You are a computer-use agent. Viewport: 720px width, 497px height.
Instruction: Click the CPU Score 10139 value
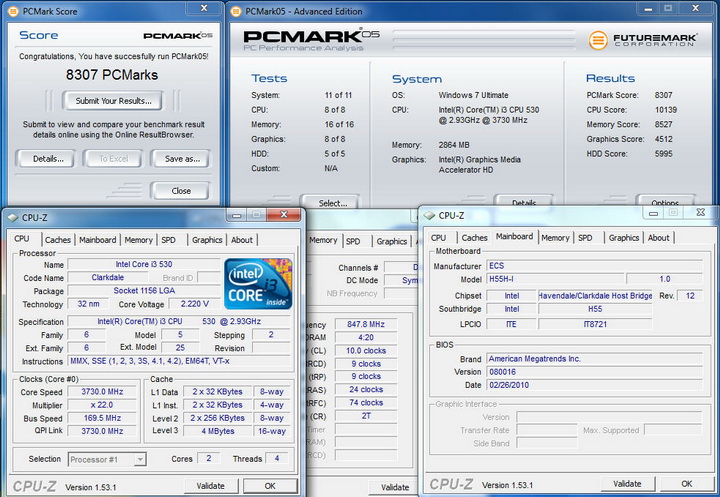[666, 110]
